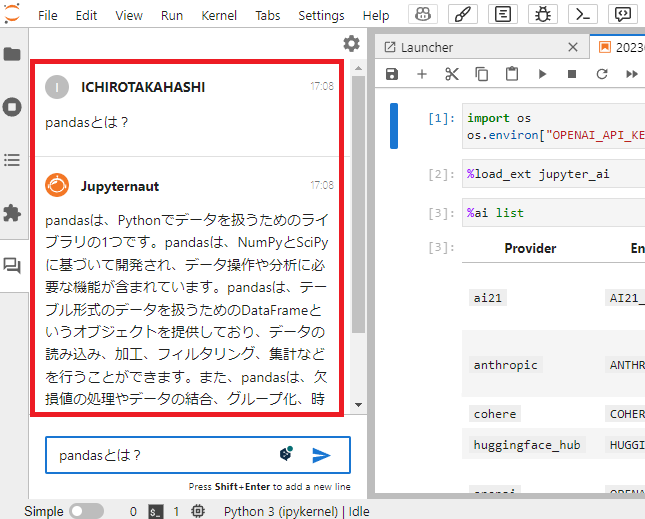Open the extension manager puzzle icon
The height and width of the screenshot is (519, 645).
click(12, 213)
